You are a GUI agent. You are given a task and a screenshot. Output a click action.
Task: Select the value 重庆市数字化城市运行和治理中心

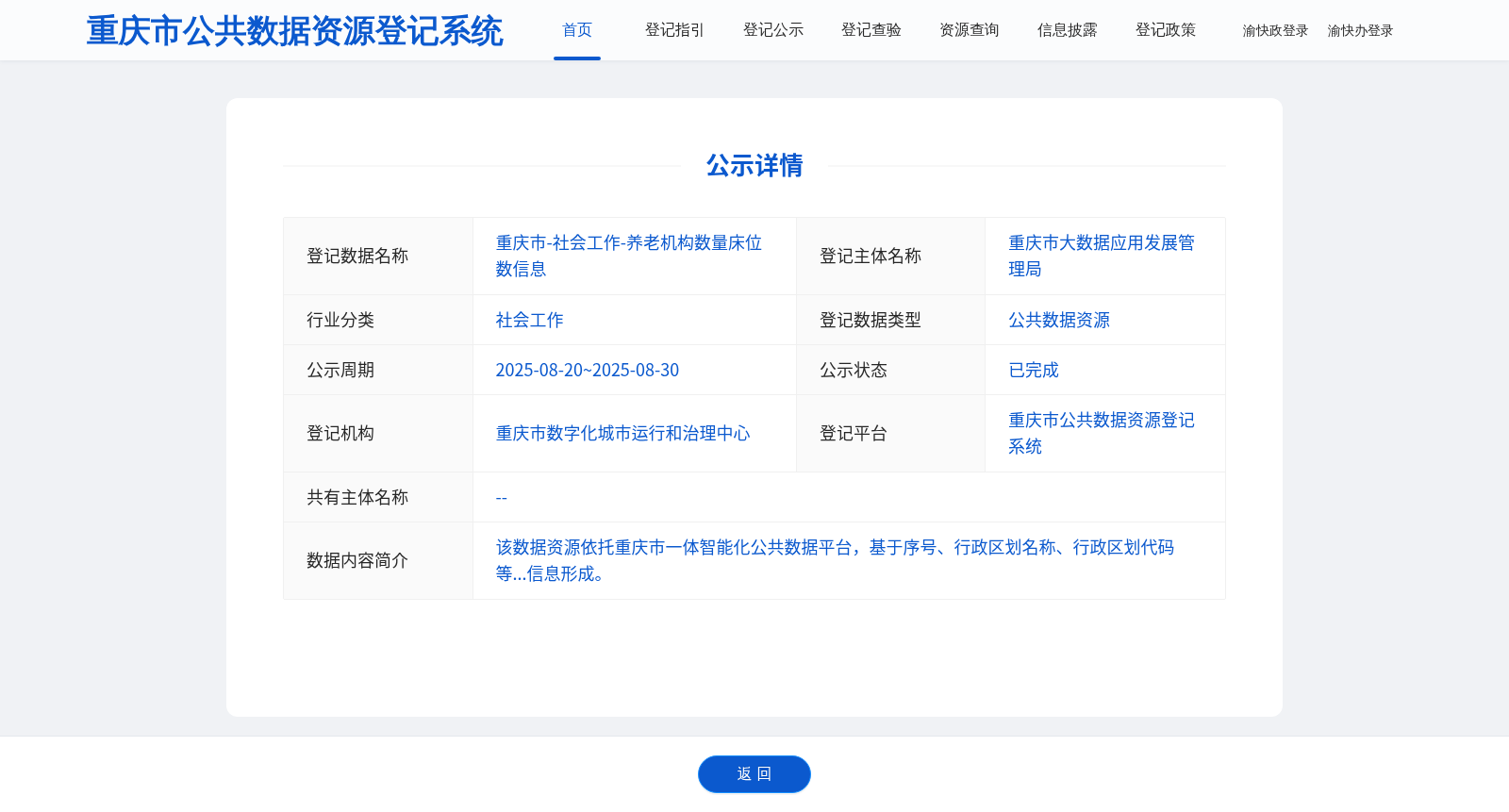click(x=622, y=434)
